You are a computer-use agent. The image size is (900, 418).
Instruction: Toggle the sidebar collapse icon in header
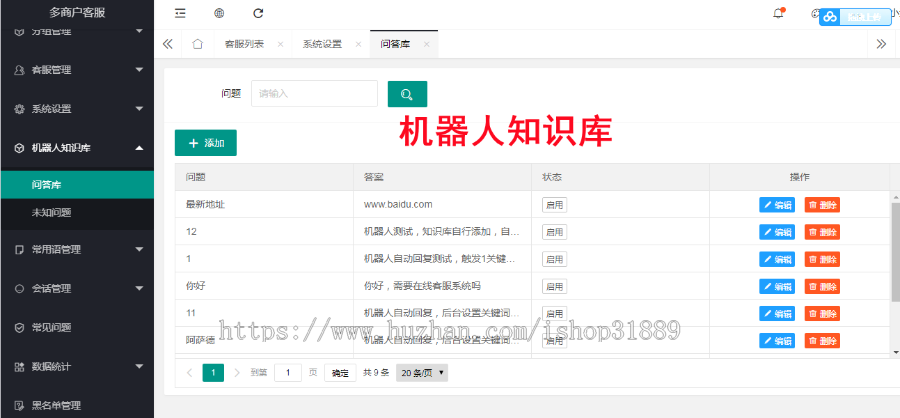pos(180,14)
